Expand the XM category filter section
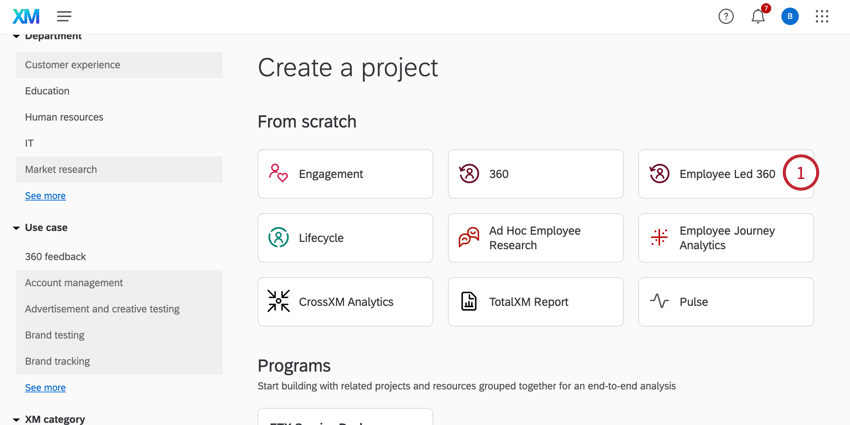The image size is (850, 425). (x=16, y=419)
